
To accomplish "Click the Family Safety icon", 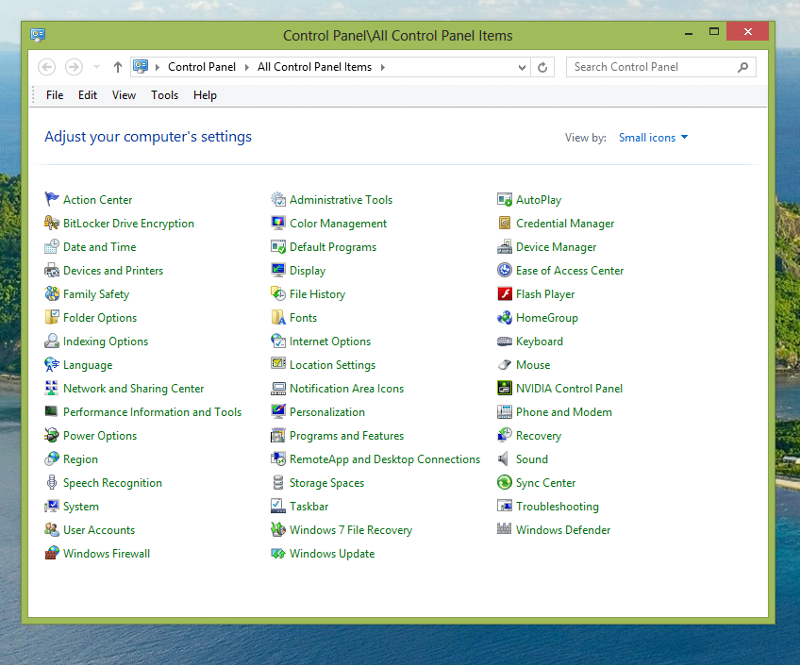I will [x=52, y=293].
